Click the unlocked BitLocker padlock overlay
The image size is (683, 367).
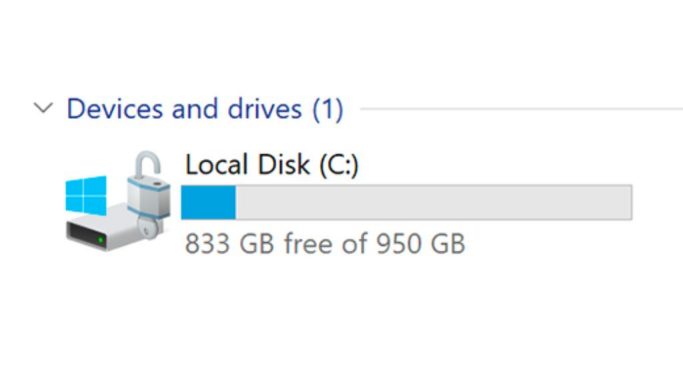tap(149, 194)
